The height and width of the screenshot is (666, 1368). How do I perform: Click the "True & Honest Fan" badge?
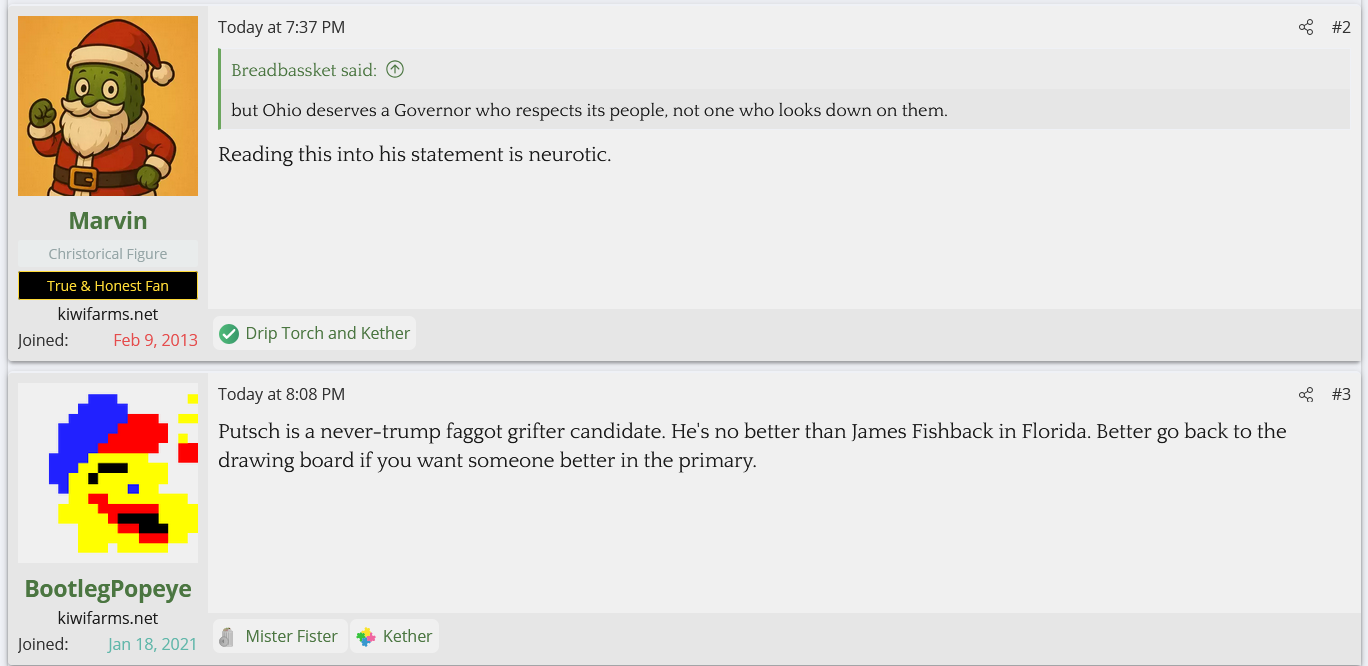[108, 286]
